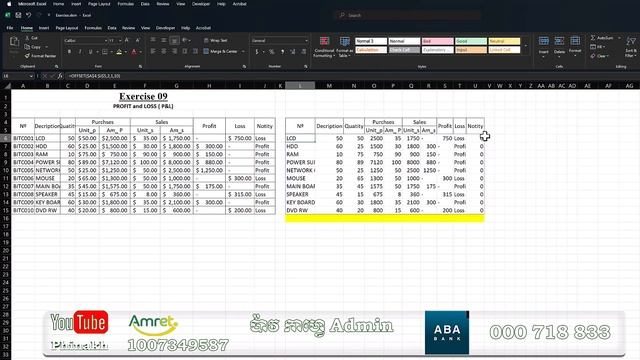
Task: Open the General number format dropdown
Action: click(306, 41)
